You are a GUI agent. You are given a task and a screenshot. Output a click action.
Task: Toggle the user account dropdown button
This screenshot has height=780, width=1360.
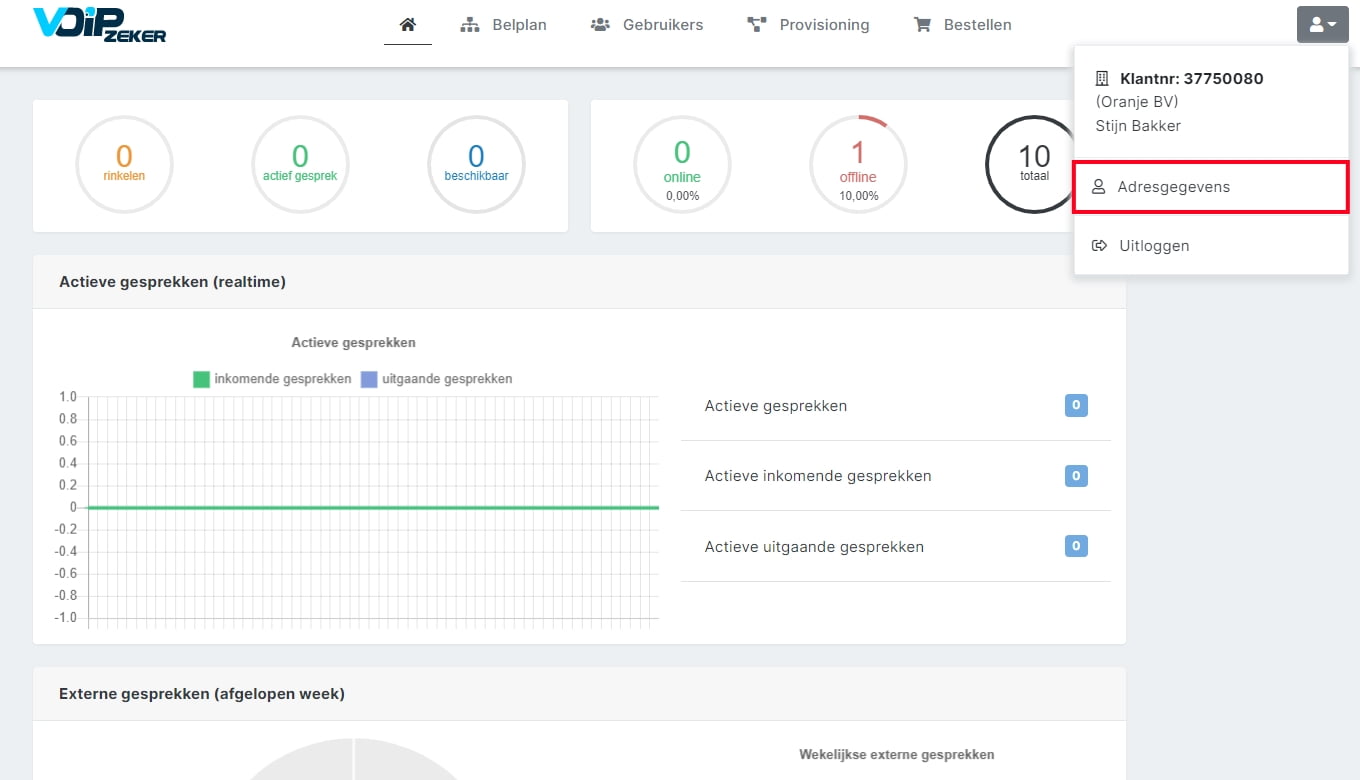[x=1322, y=25]
